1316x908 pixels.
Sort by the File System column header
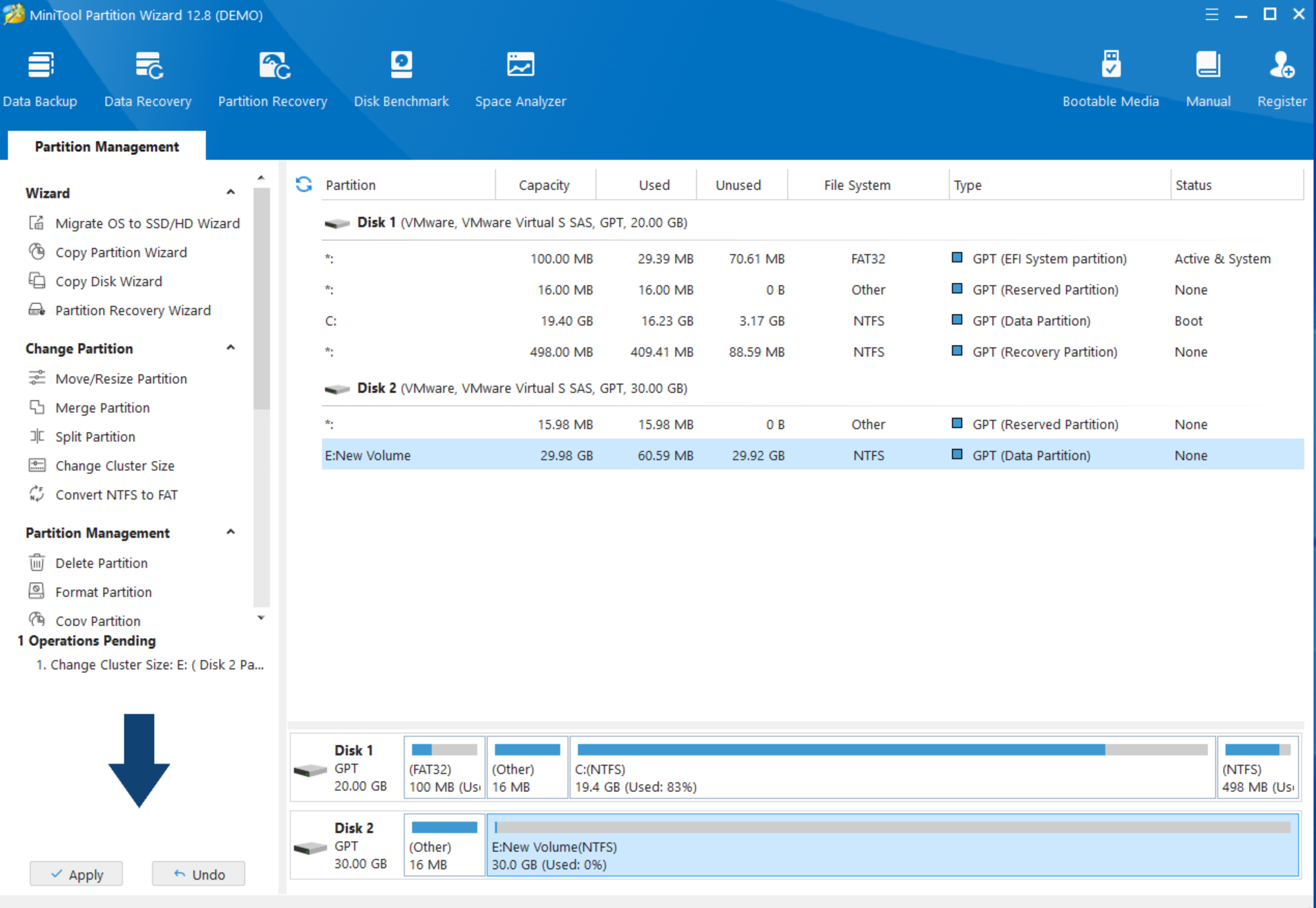click(868, 184)
